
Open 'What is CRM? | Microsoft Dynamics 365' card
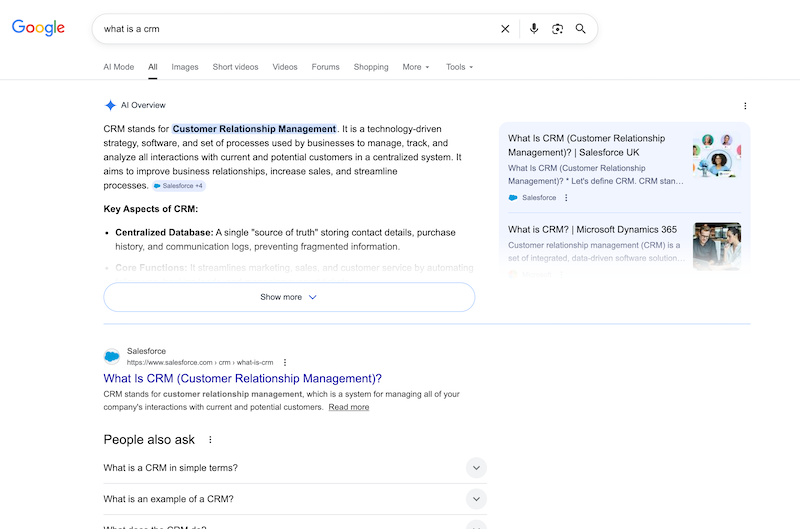coord(592,230)
